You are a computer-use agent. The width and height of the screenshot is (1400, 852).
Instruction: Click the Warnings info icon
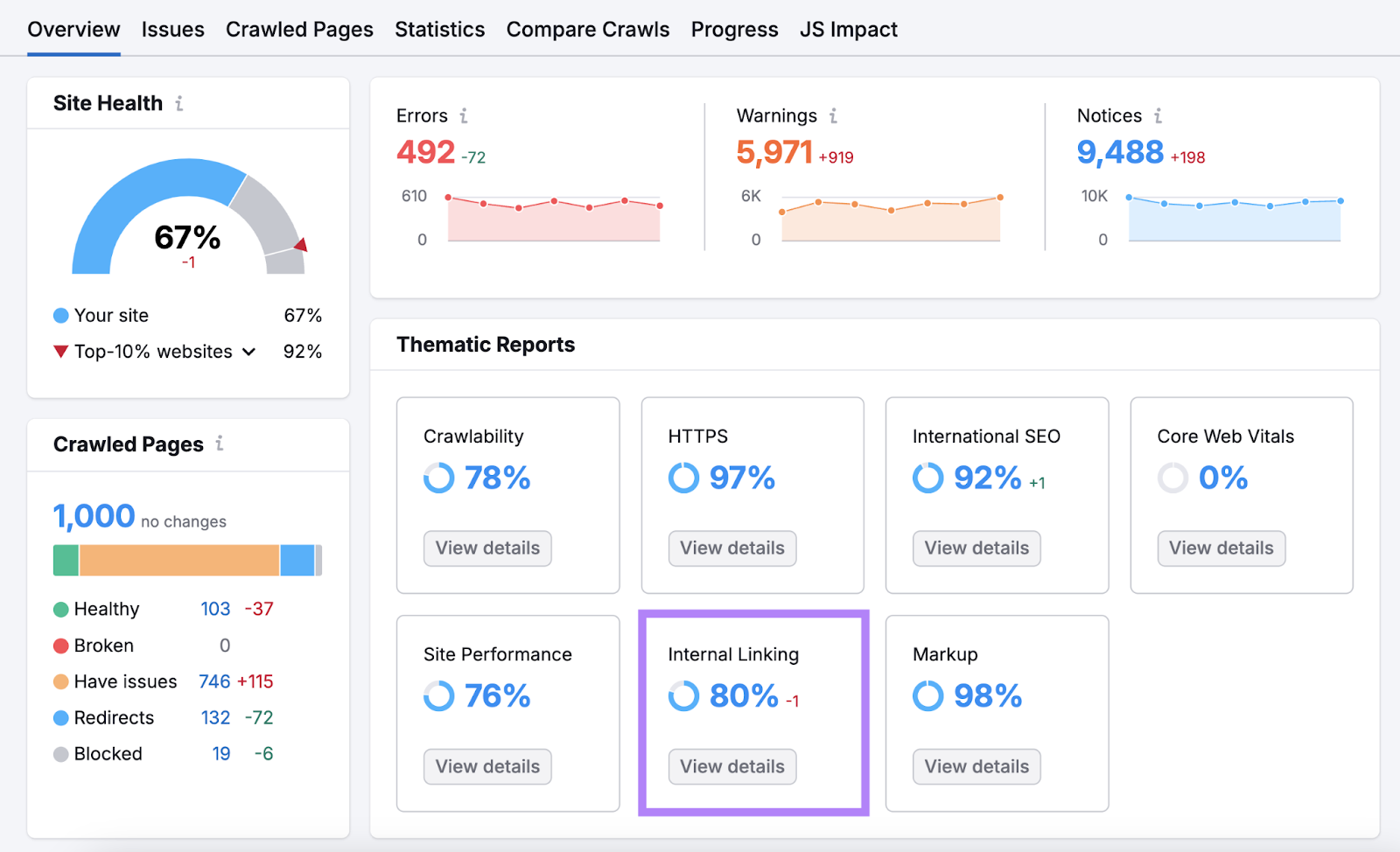click(x=833, y=115)
